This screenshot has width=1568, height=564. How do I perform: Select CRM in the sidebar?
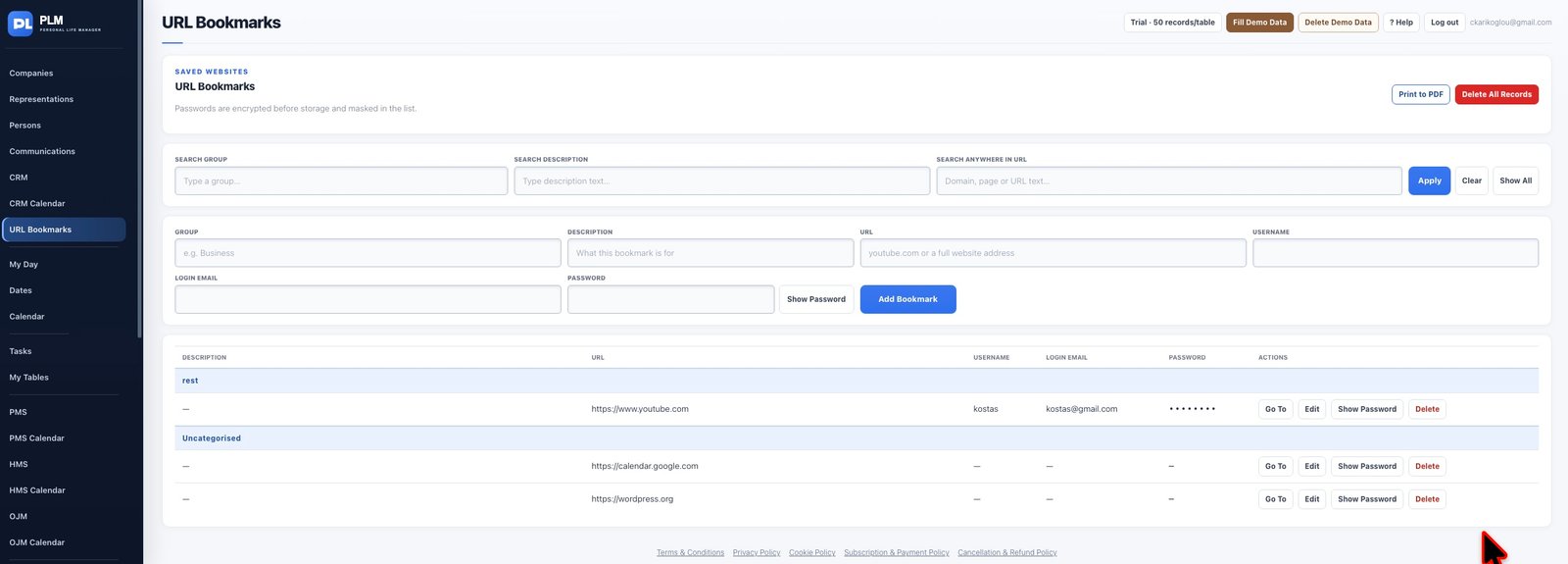pyautogui.click(x=19, y=178)
